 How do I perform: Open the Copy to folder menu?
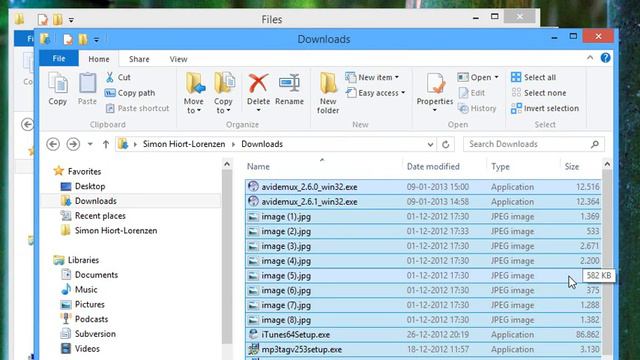[223, 93]
